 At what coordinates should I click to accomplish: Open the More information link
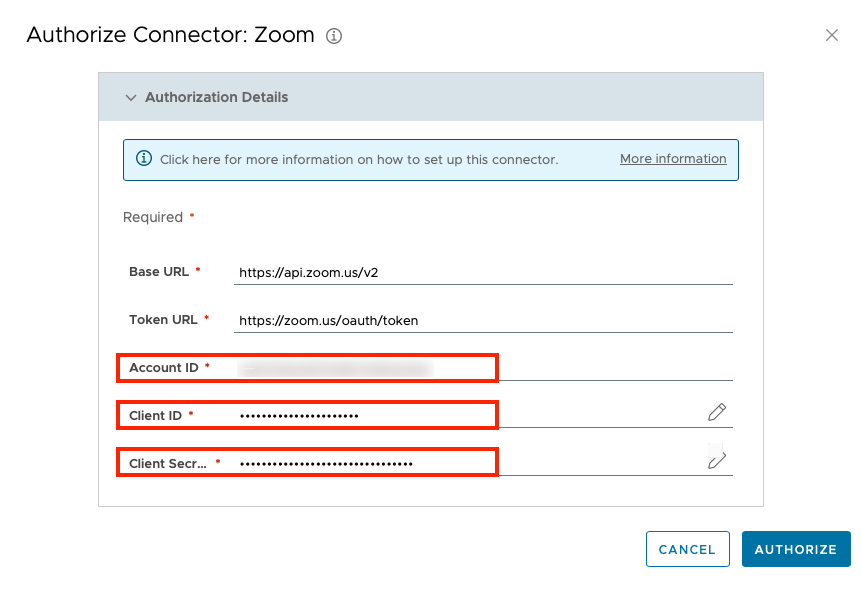point(672,159)
